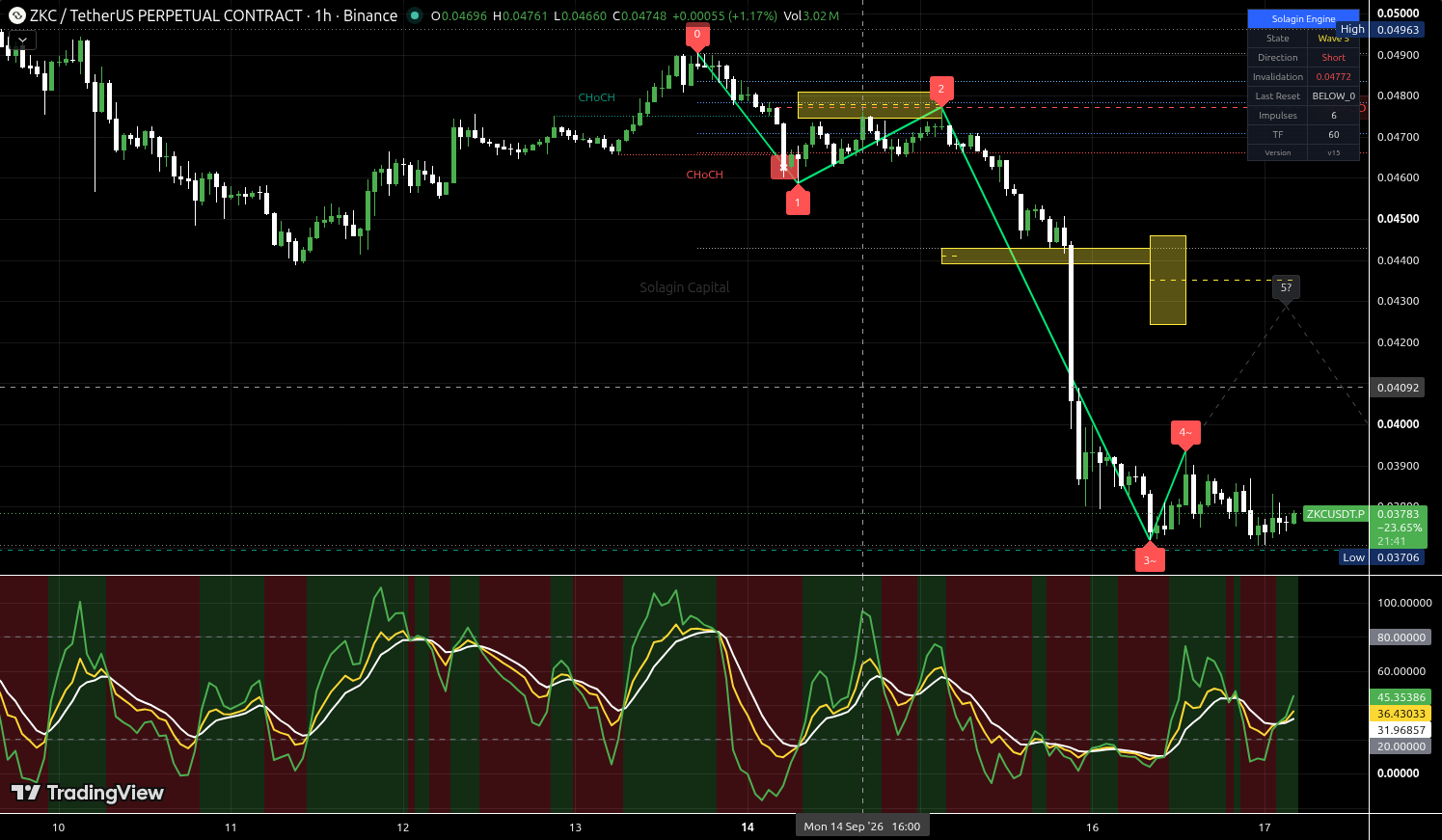Viewport: 1442px width, 840px height.
Task: Click the 80.00000 oscillator level label
Action: point(1401,637)
